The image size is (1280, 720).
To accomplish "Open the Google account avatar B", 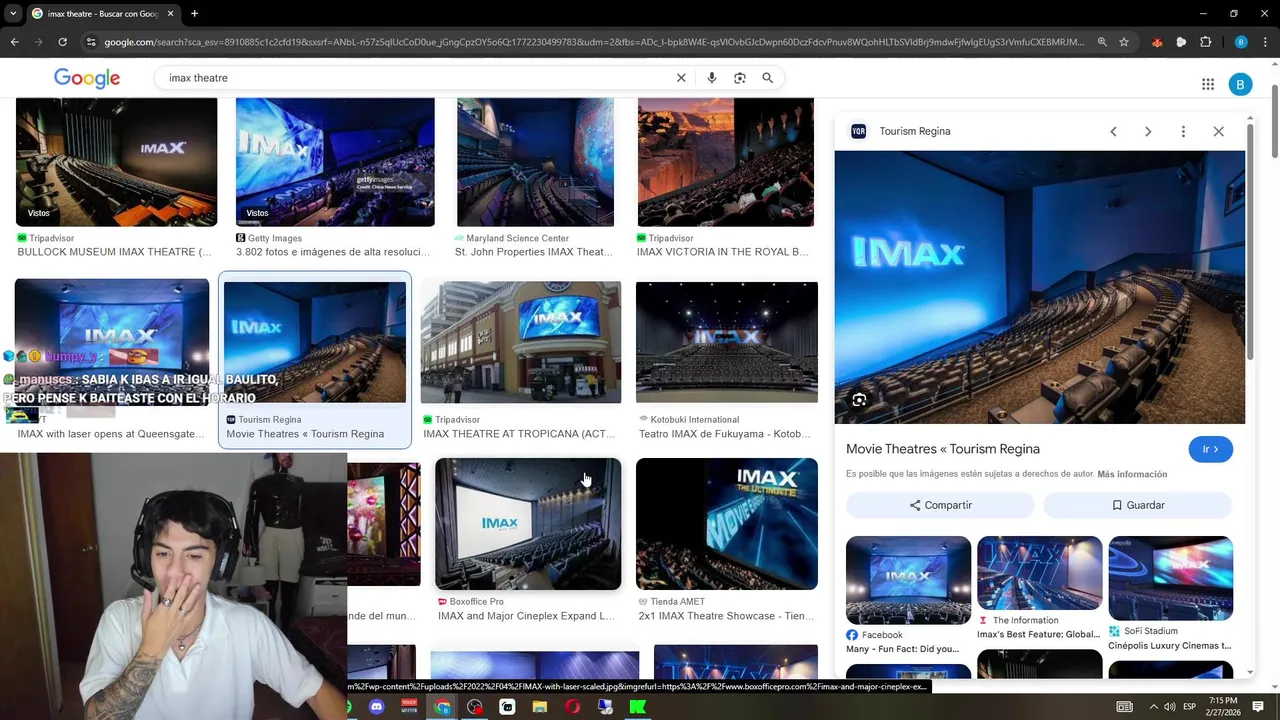I will [1240, 85].
